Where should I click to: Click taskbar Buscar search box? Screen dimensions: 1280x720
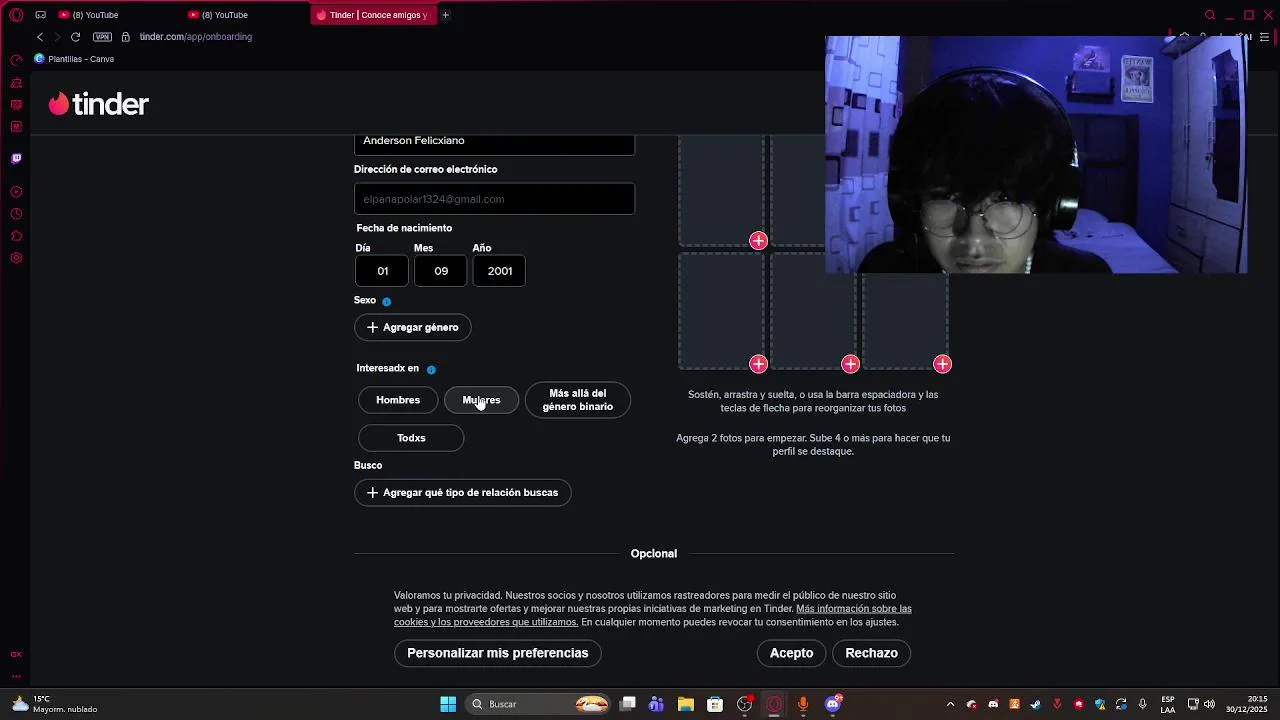pyautogui.click(x=540, y=704)
